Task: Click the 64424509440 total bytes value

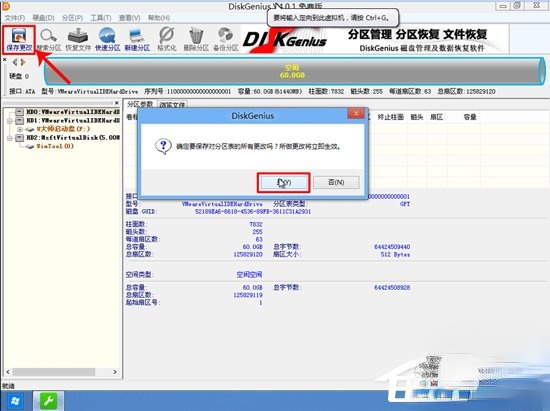Action: (x=392, y=247)
